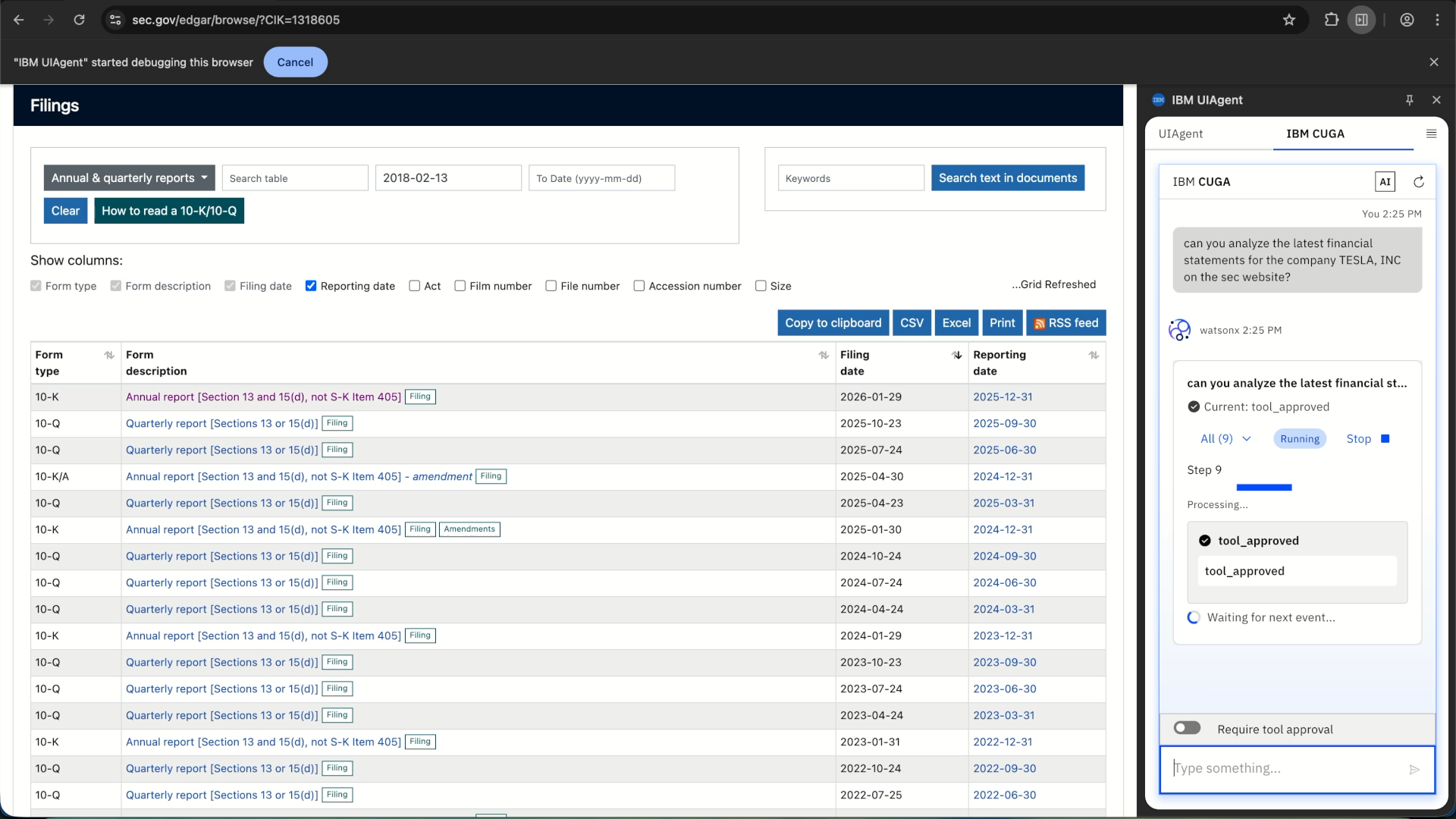
Task: Reload the page with the refresh icon
Action: pos(79,20)
